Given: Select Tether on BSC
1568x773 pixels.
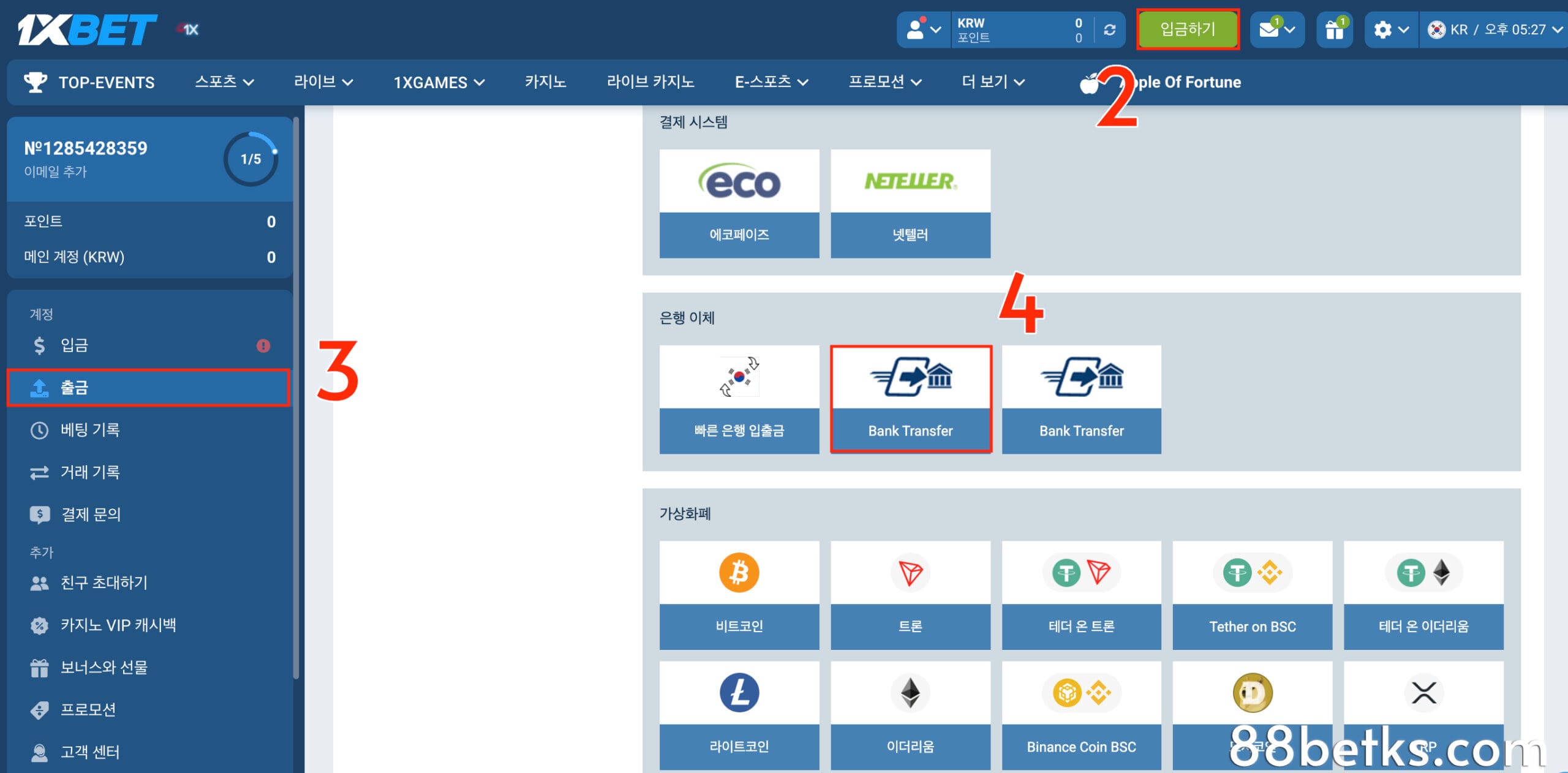Looking at the screenshot, I should (x=1253, y=595).
